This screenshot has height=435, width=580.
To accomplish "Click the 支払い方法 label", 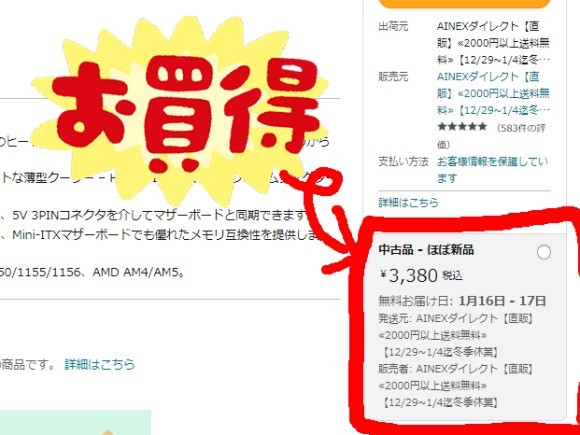I will pos(403,161).
